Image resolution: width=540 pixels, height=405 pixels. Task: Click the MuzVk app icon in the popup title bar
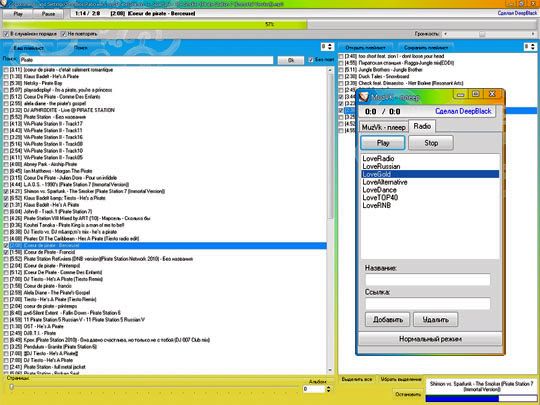364,97
